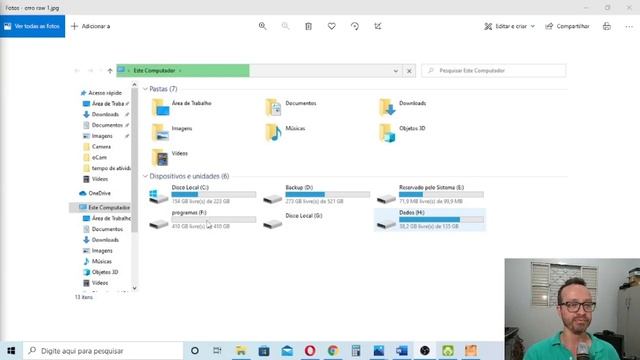Open Cortana from the taskbar
The height and width of the screenshot is (360, 640).
[x=195, y=351]
